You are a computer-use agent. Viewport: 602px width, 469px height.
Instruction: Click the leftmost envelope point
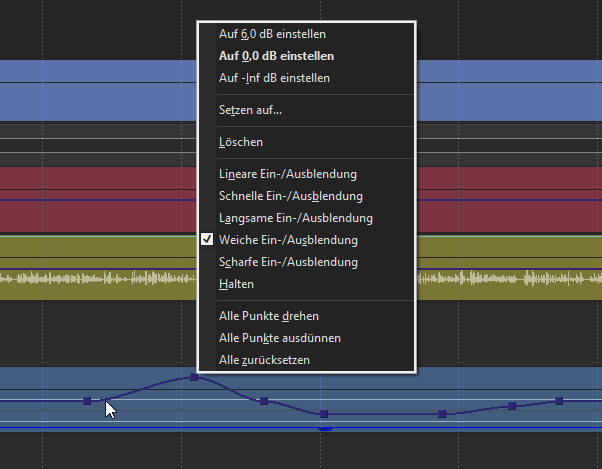point(87,401)
